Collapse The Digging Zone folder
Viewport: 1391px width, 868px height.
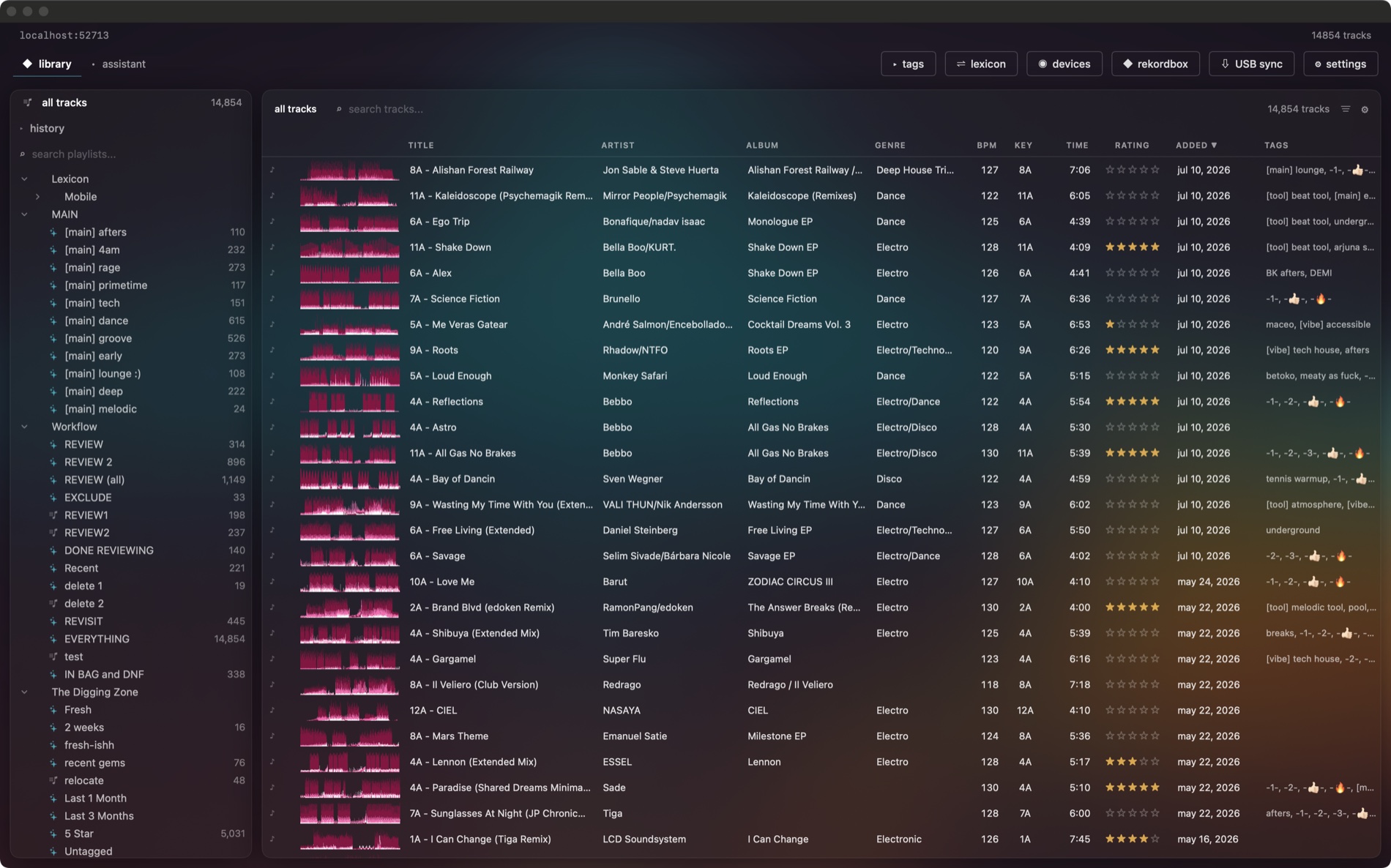coord(24,692)
